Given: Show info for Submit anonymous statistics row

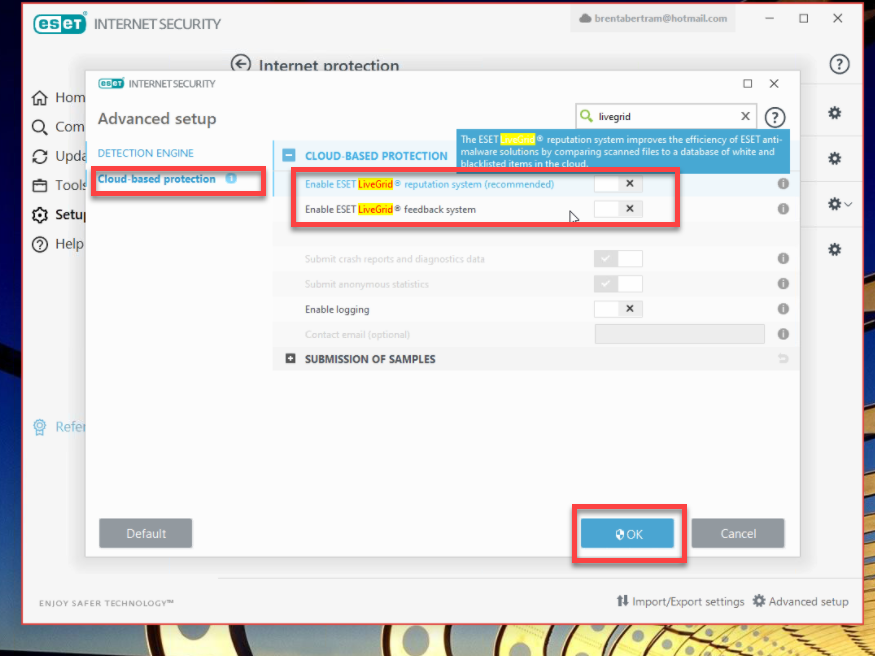Looking at the screenshot, I should tap(783, 283).
